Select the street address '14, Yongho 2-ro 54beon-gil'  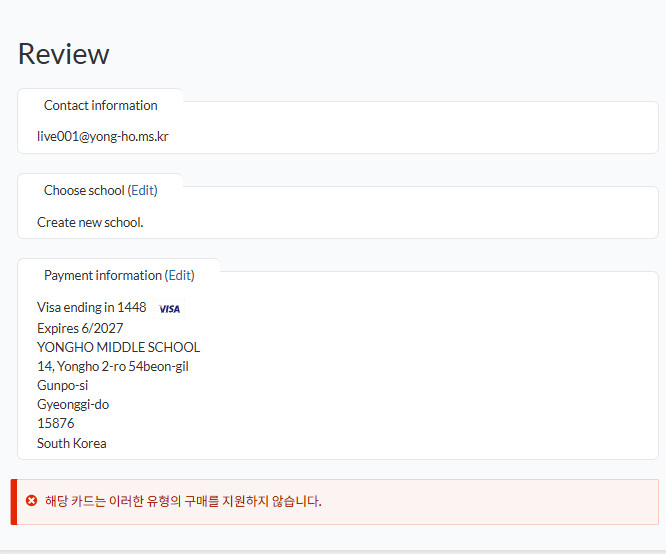113,366
